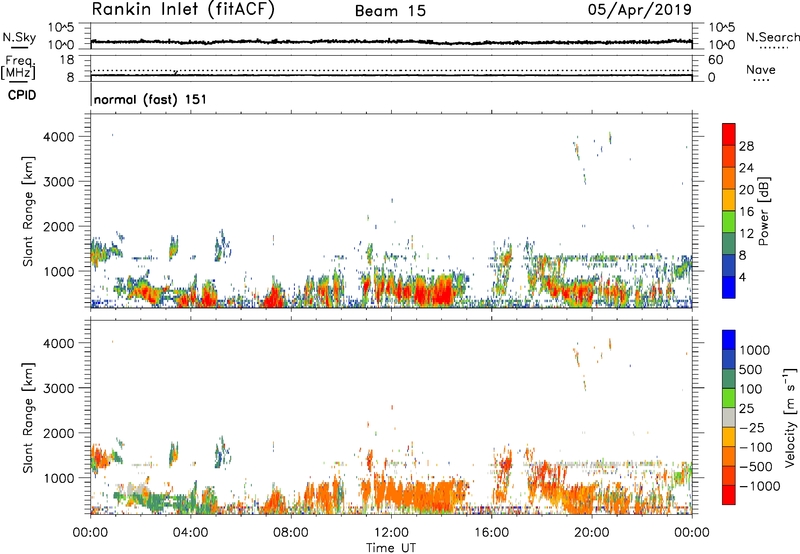Select the 'Freq. [MHz]' axis label
Image resolution: width=800 pixels, height=554 pixels.
tap(18, 67)
